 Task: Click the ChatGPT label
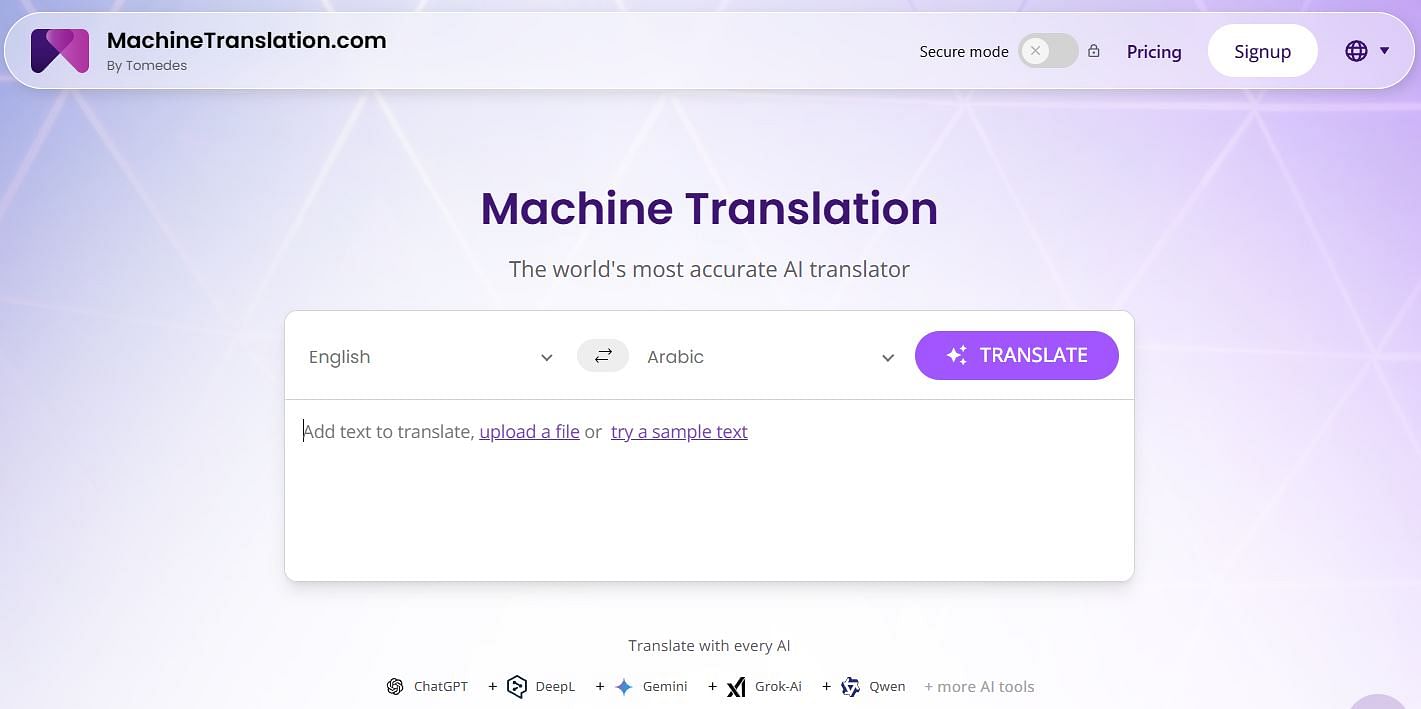(x=441, y=687)
